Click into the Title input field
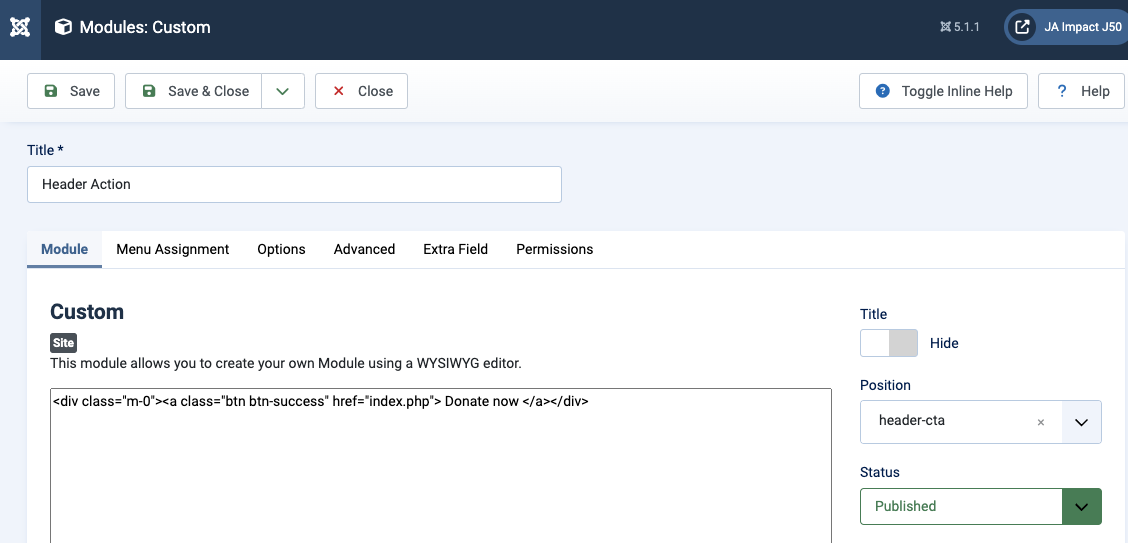The image size is (1128, 543). click(x=294, y=184)
